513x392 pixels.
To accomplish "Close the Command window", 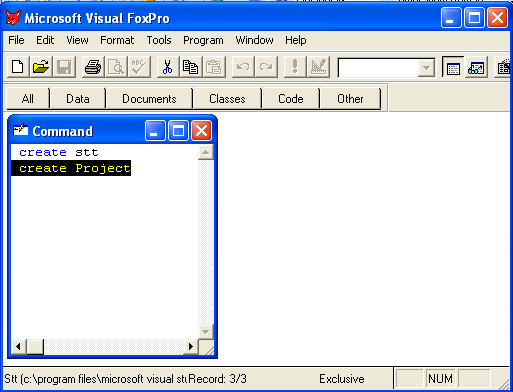I will (201, 130).
